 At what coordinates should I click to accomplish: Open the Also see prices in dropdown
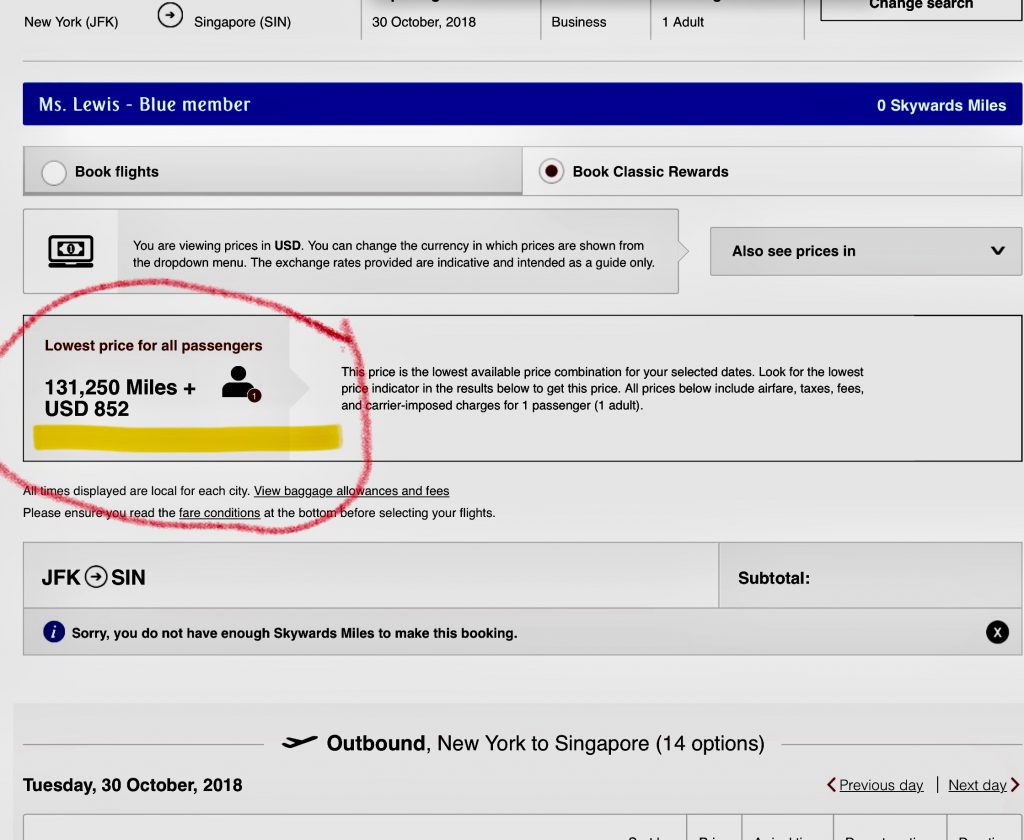click(865, 251)
